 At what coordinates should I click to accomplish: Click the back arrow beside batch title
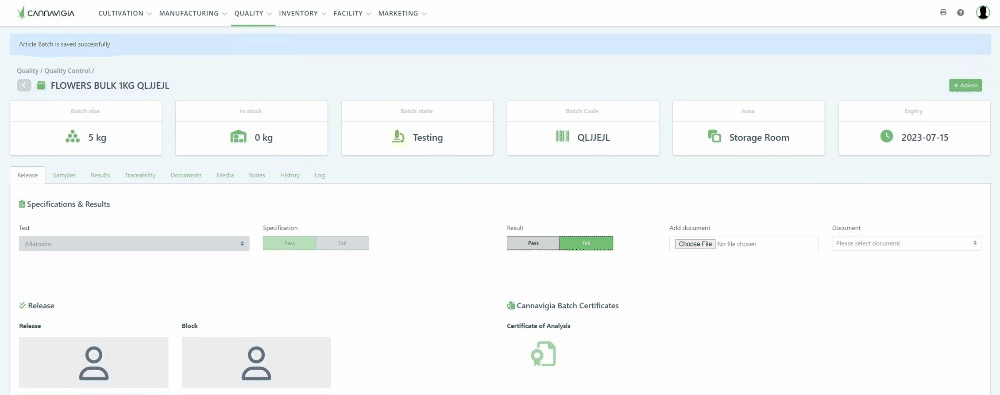(x=24, y=86)
